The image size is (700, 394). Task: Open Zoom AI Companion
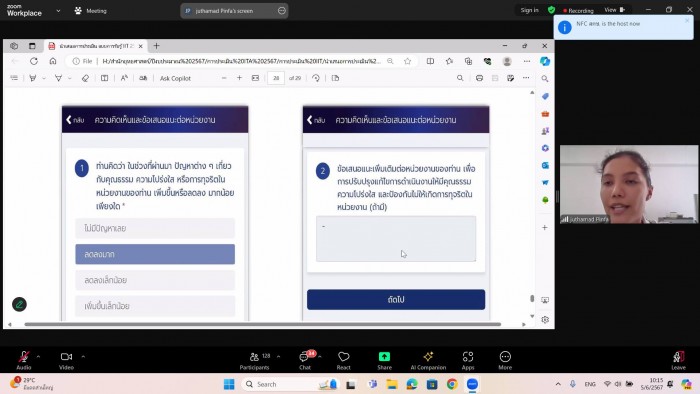click(x=428, y=360)
